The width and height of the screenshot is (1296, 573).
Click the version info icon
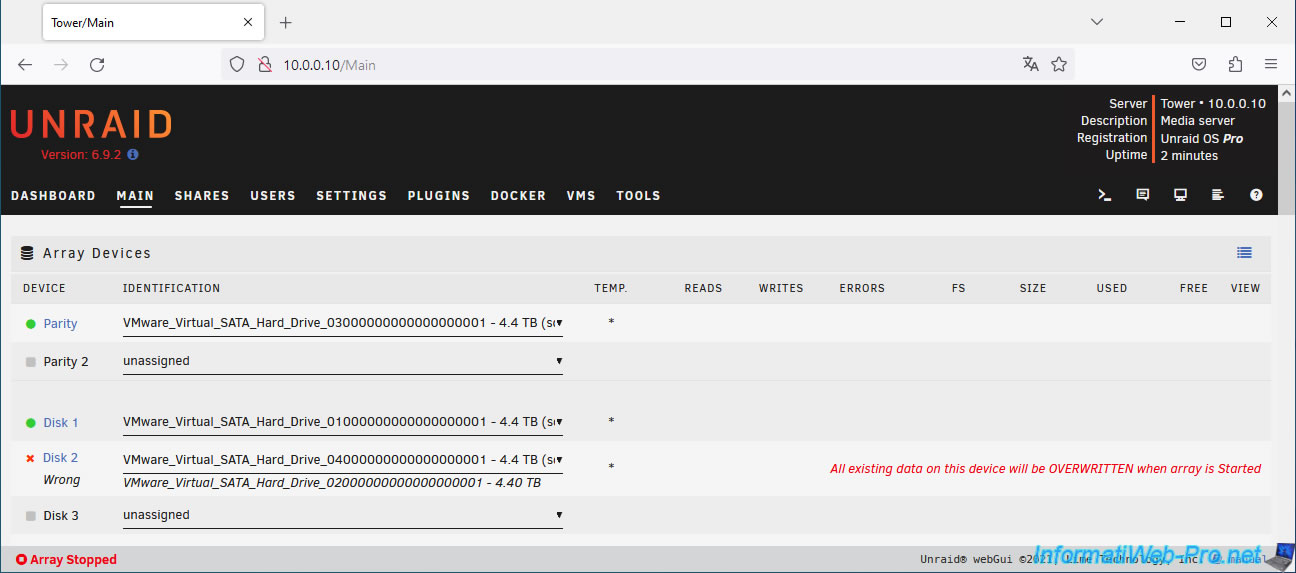133,155
